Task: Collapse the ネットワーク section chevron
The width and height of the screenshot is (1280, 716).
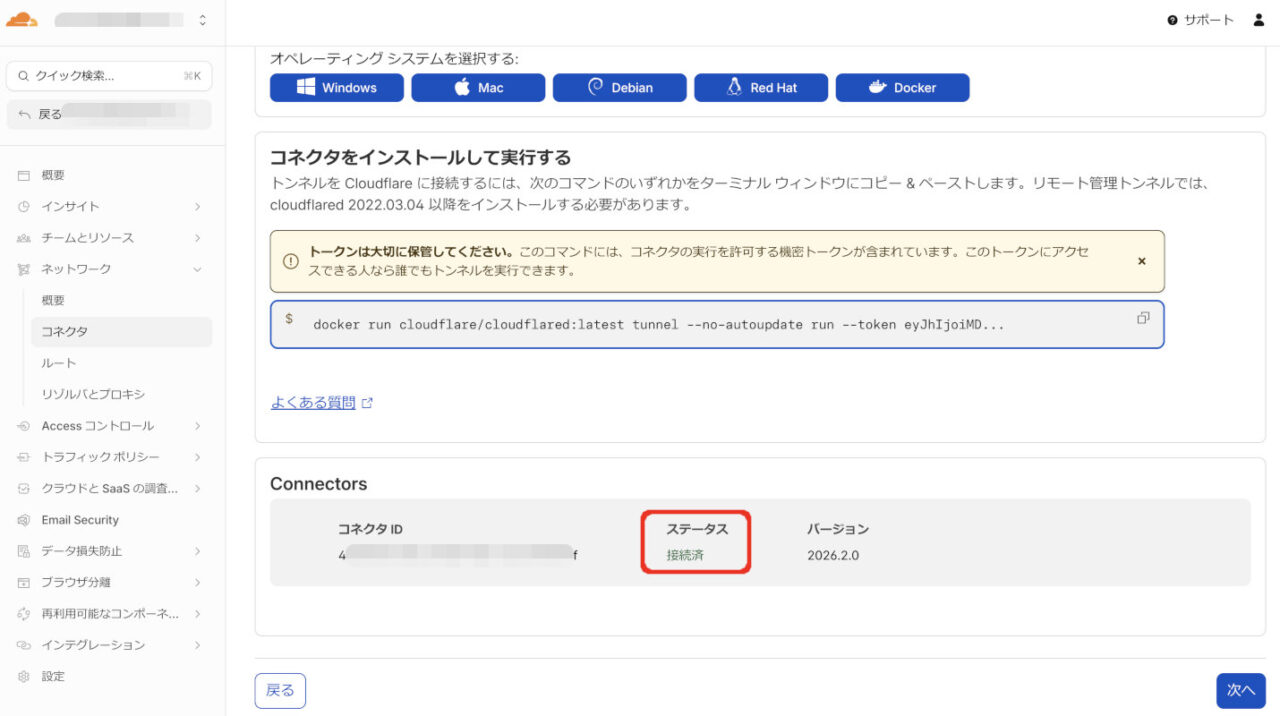Action: pyautogui.click(x=197, y=269)
